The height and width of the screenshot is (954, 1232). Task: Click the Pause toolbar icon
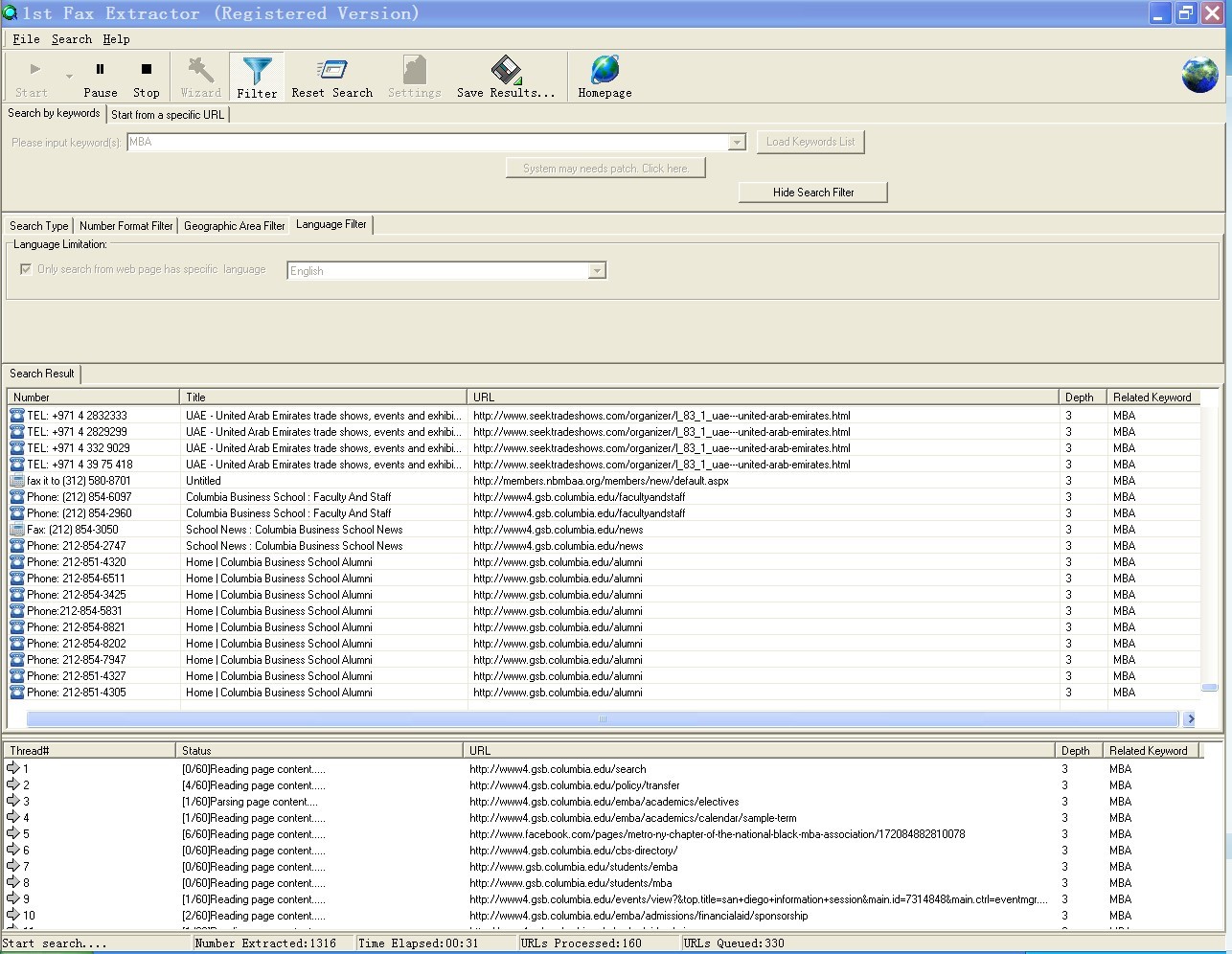100,70
